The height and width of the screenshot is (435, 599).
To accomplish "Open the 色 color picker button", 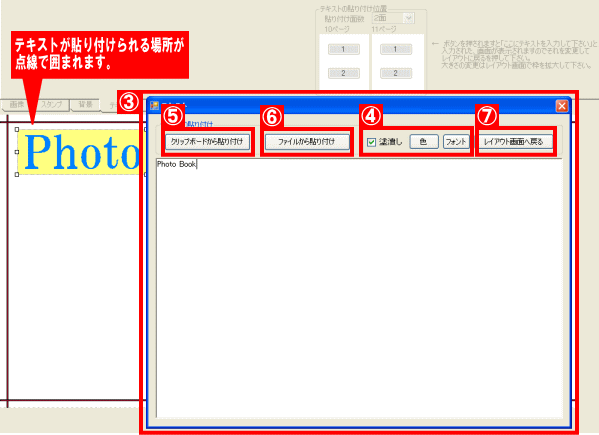I will [424, 142].
